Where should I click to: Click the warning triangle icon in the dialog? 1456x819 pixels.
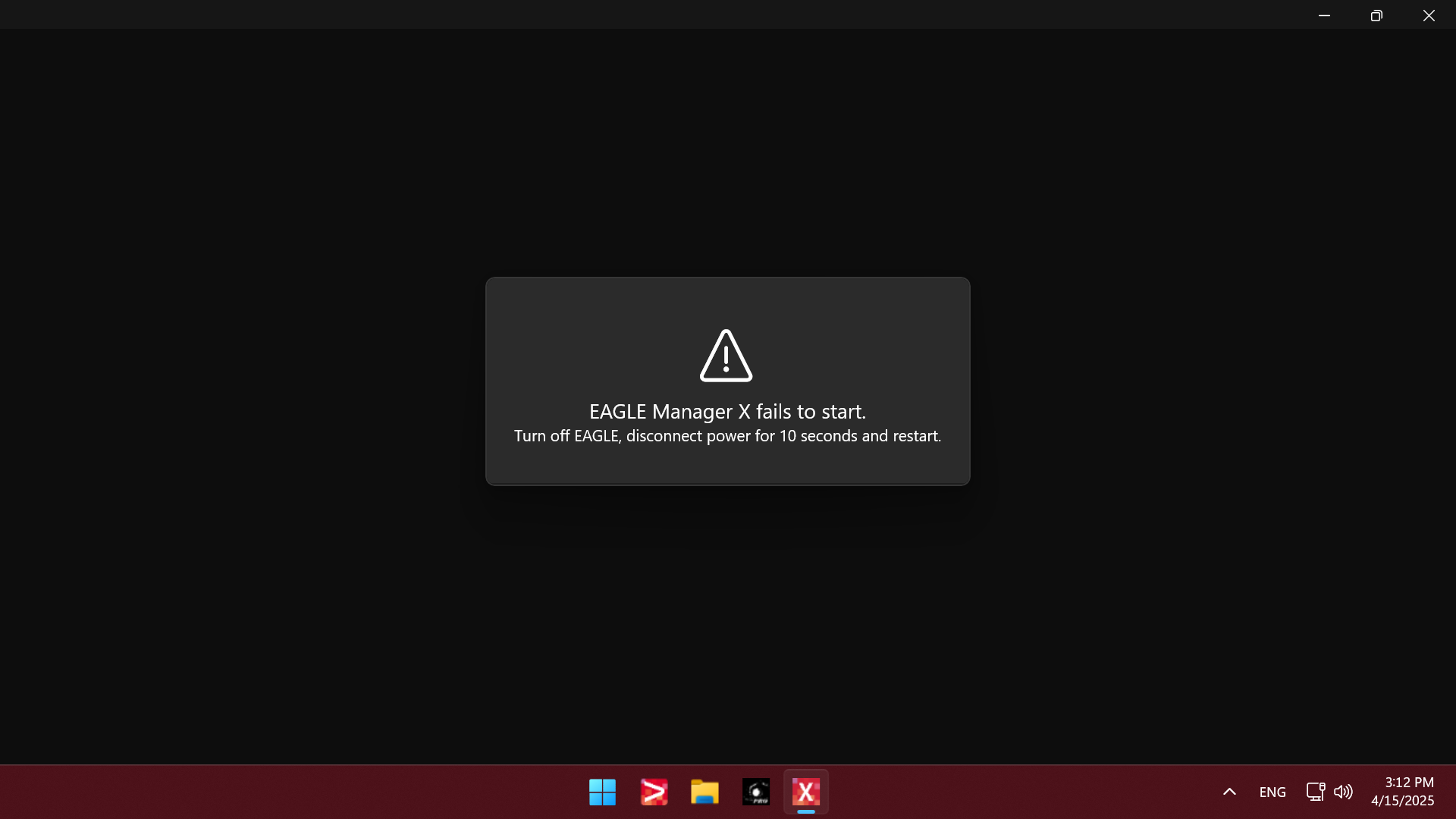(x=726, y=356)
